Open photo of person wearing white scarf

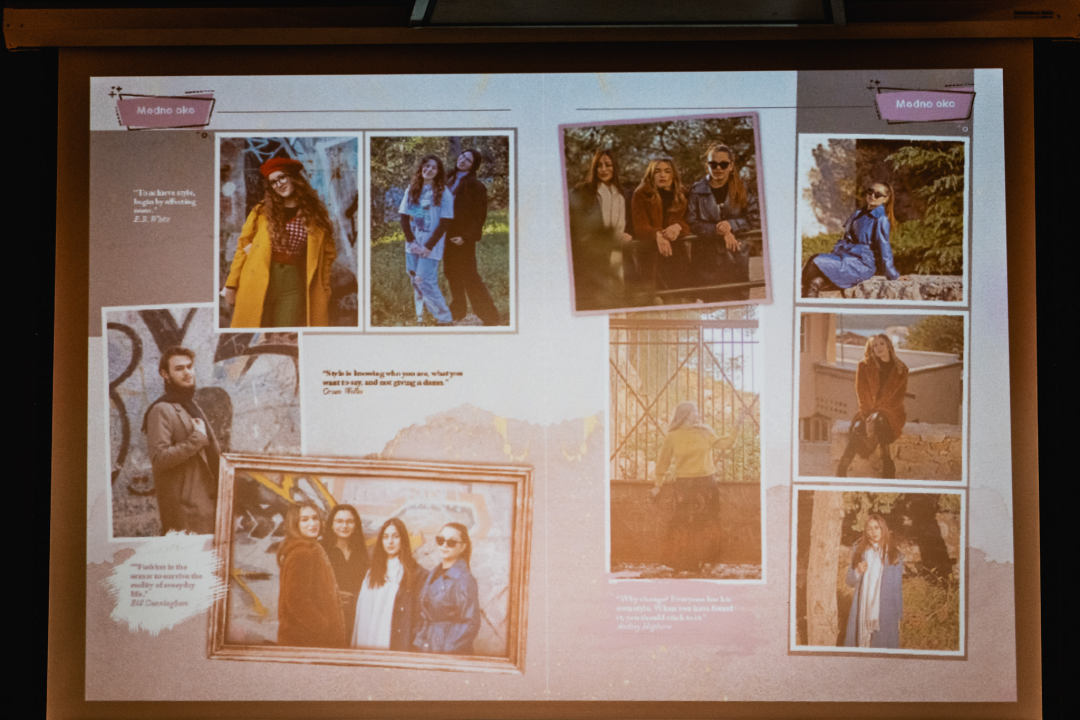point(878,570)
